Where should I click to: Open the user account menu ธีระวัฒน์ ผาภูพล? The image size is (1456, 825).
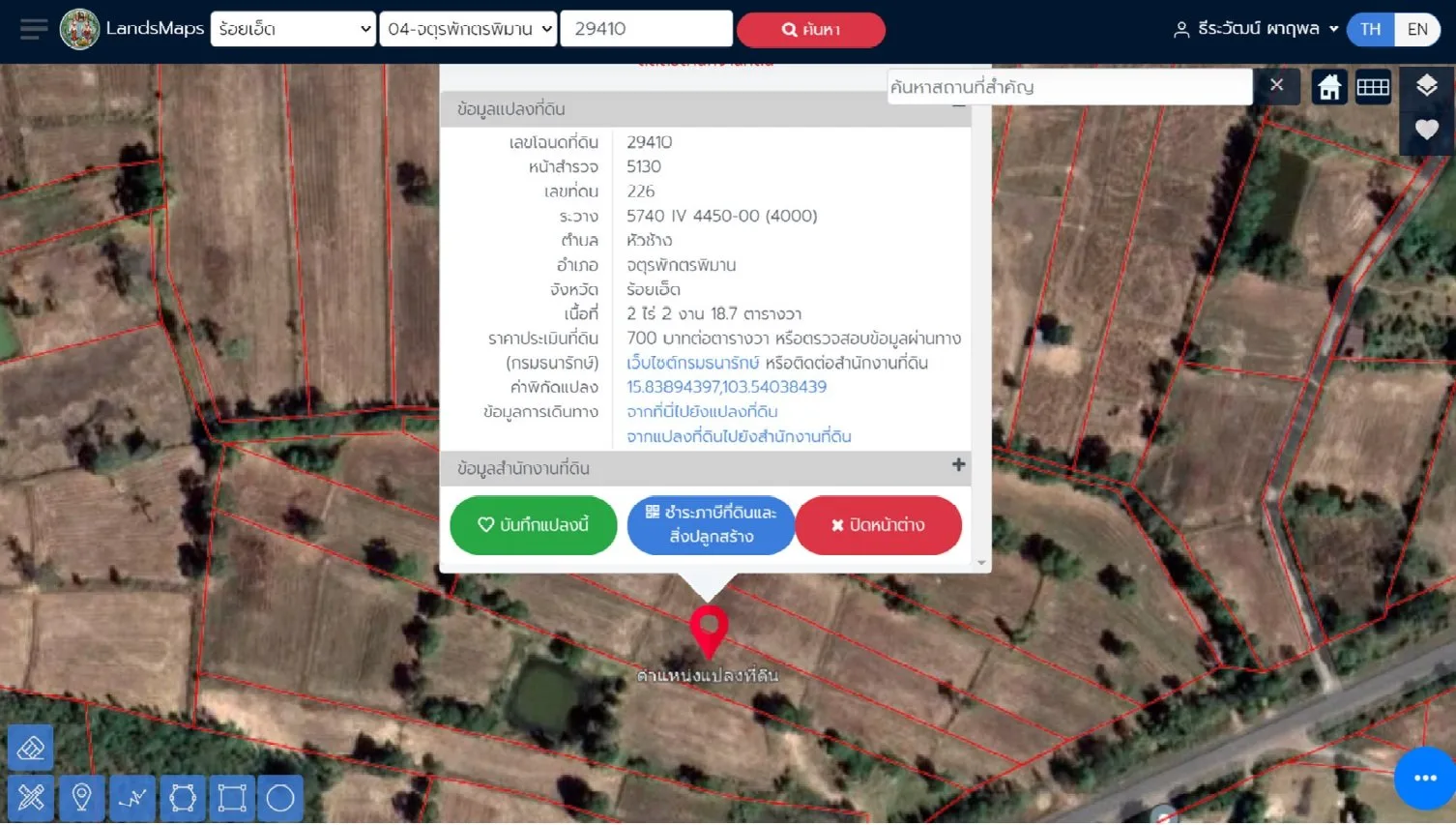point(1256,29)
